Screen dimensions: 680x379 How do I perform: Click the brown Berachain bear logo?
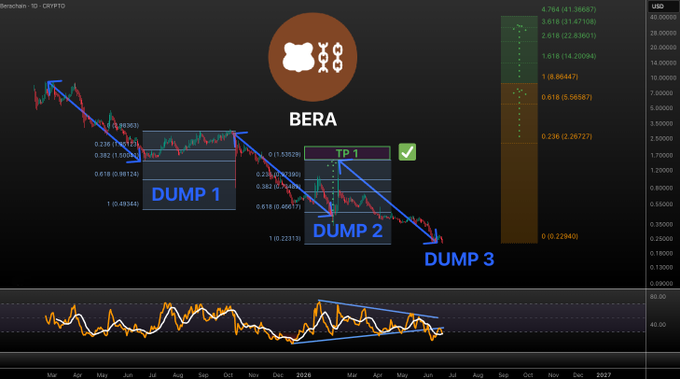(x=313, y=57)
